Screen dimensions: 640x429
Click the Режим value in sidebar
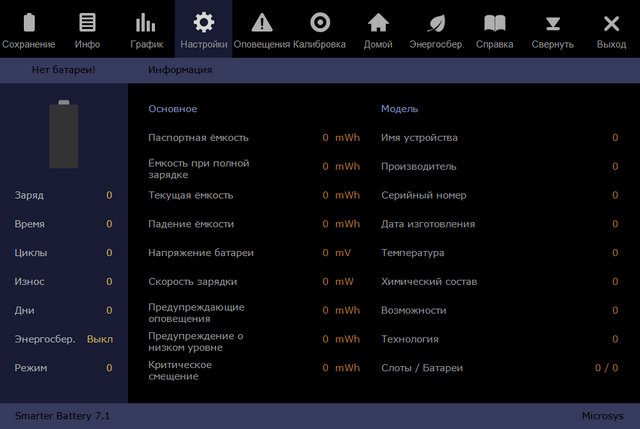(x=109, y=368)
